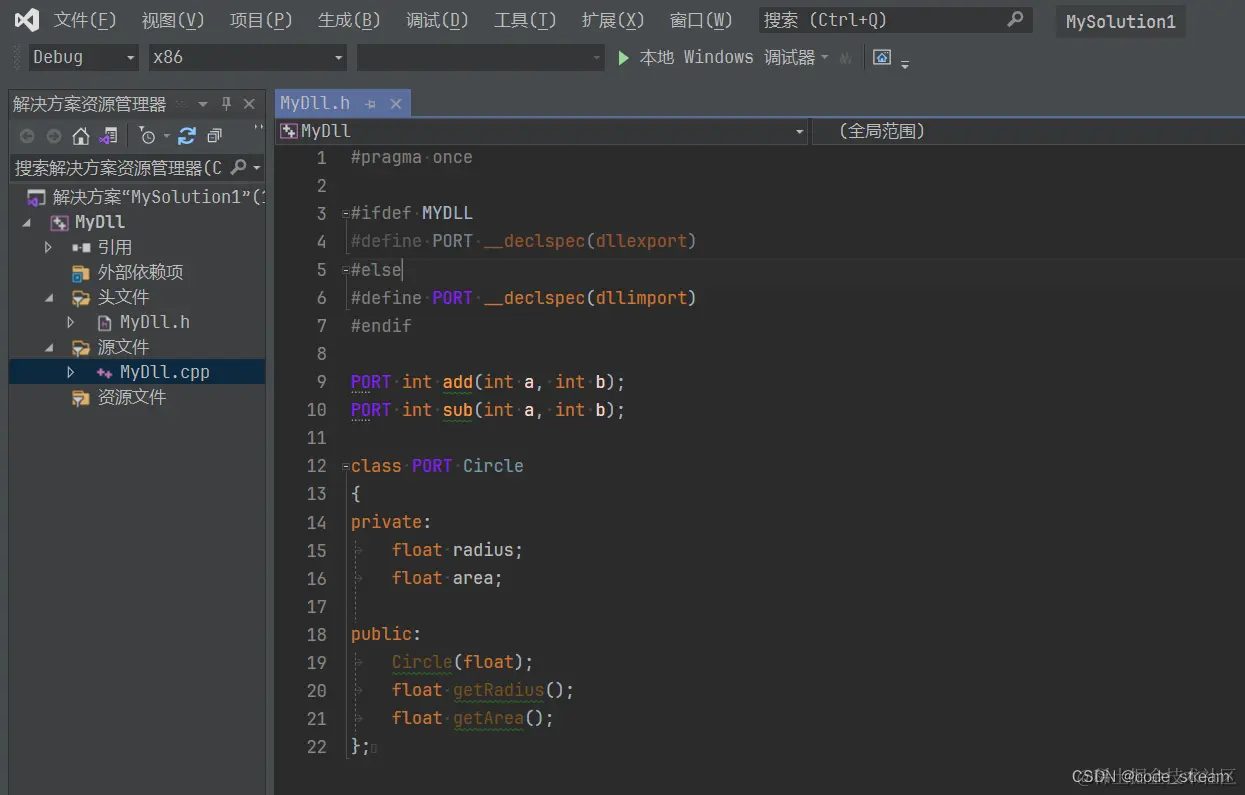Switch views using the solution/folder view icon
Viewport: 1245px width, 795px height.
[108, 136]
